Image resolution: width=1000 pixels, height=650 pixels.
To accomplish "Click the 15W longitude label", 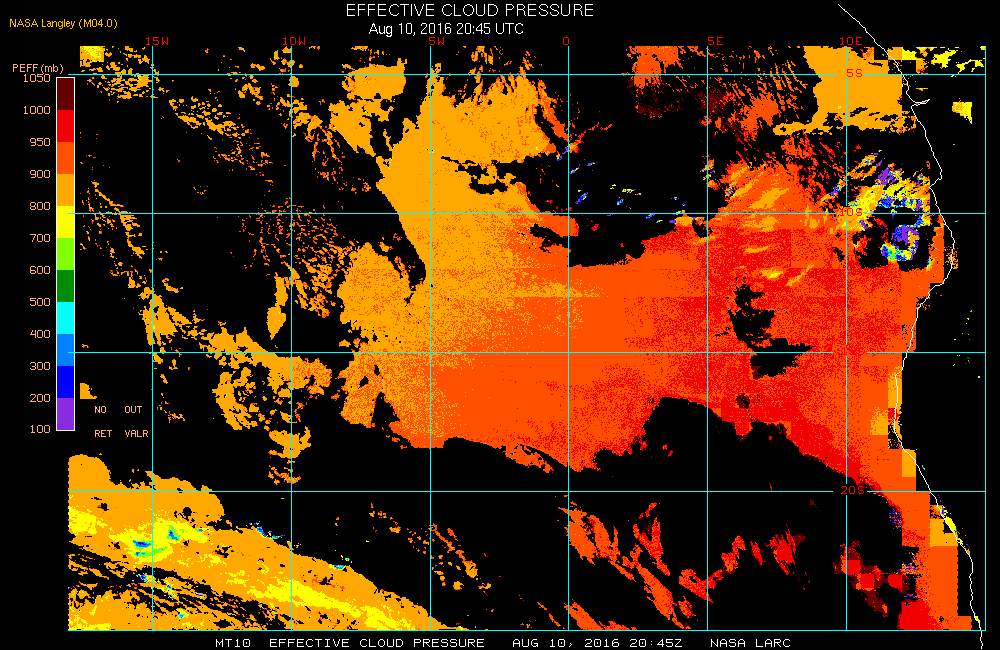I will coord(157,41).
